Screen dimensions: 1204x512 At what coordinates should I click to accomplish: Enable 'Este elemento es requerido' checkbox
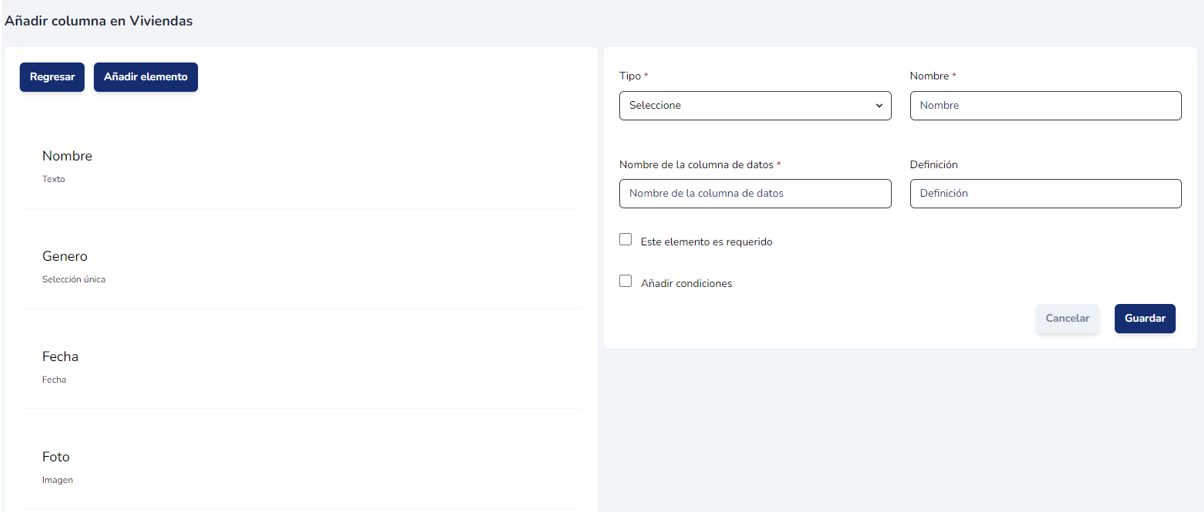coord(626,240)
